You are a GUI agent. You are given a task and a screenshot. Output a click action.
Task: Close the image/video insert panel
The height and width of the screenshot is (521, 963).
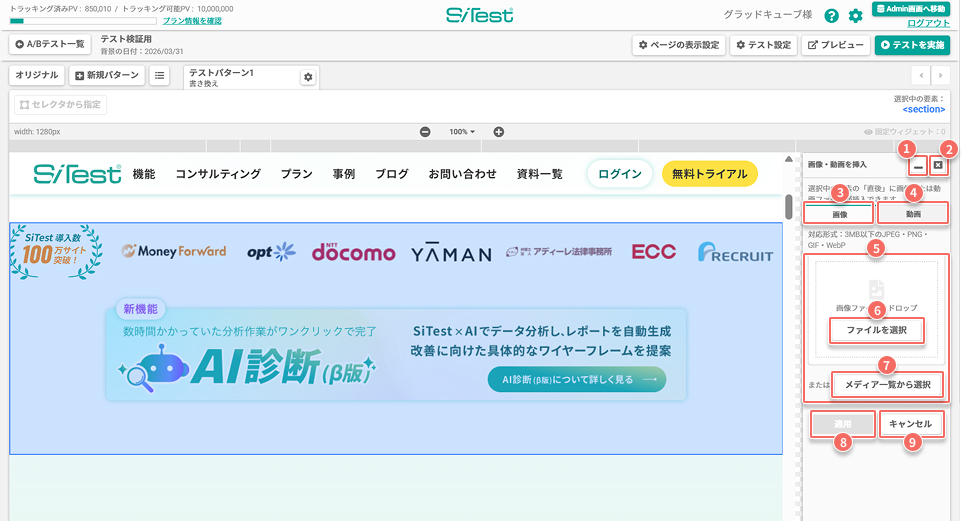point(938,165)
